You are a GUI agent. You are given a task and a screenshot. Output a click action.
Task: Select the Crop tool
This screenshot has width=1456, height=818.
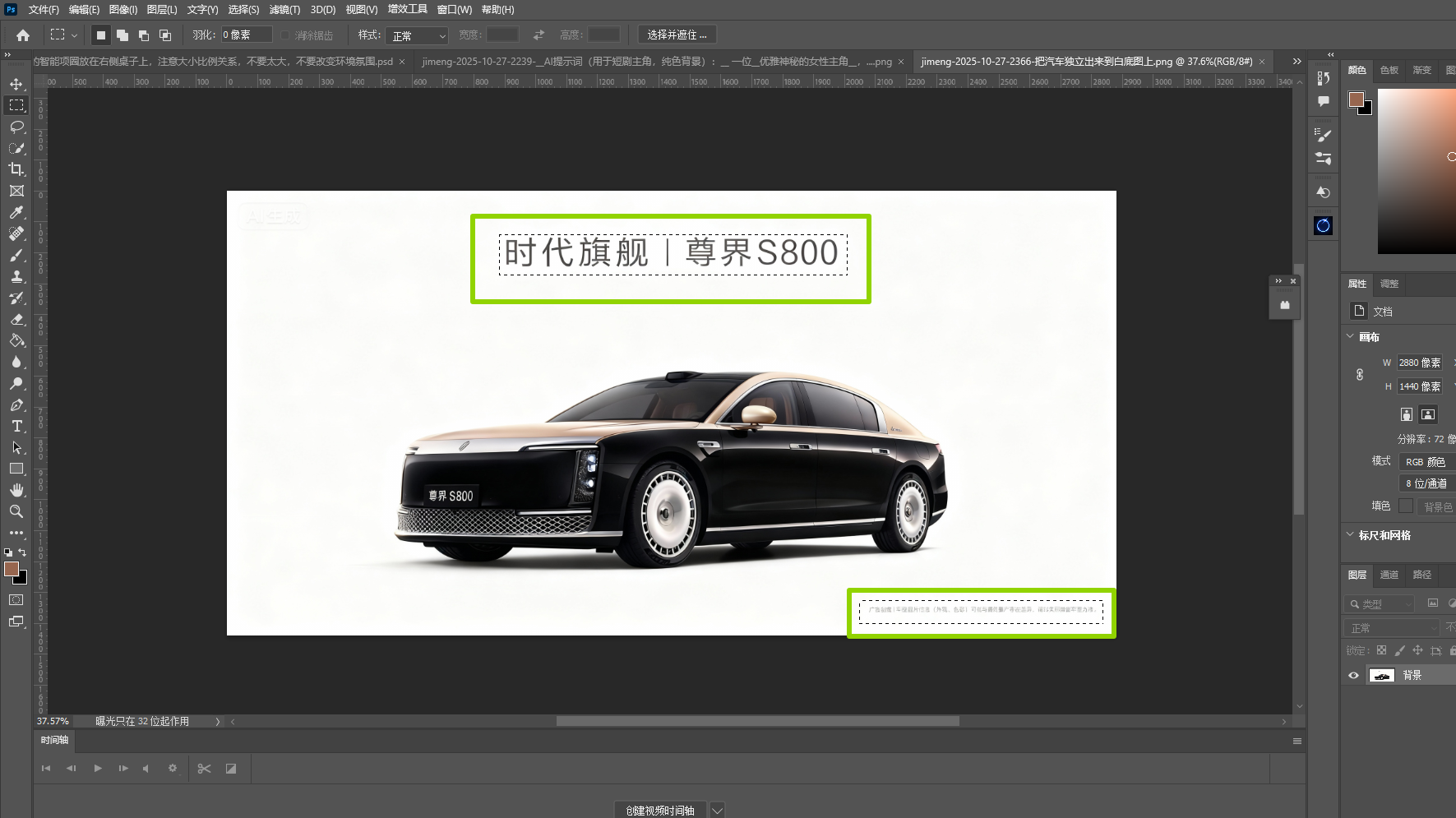(16, 169)
